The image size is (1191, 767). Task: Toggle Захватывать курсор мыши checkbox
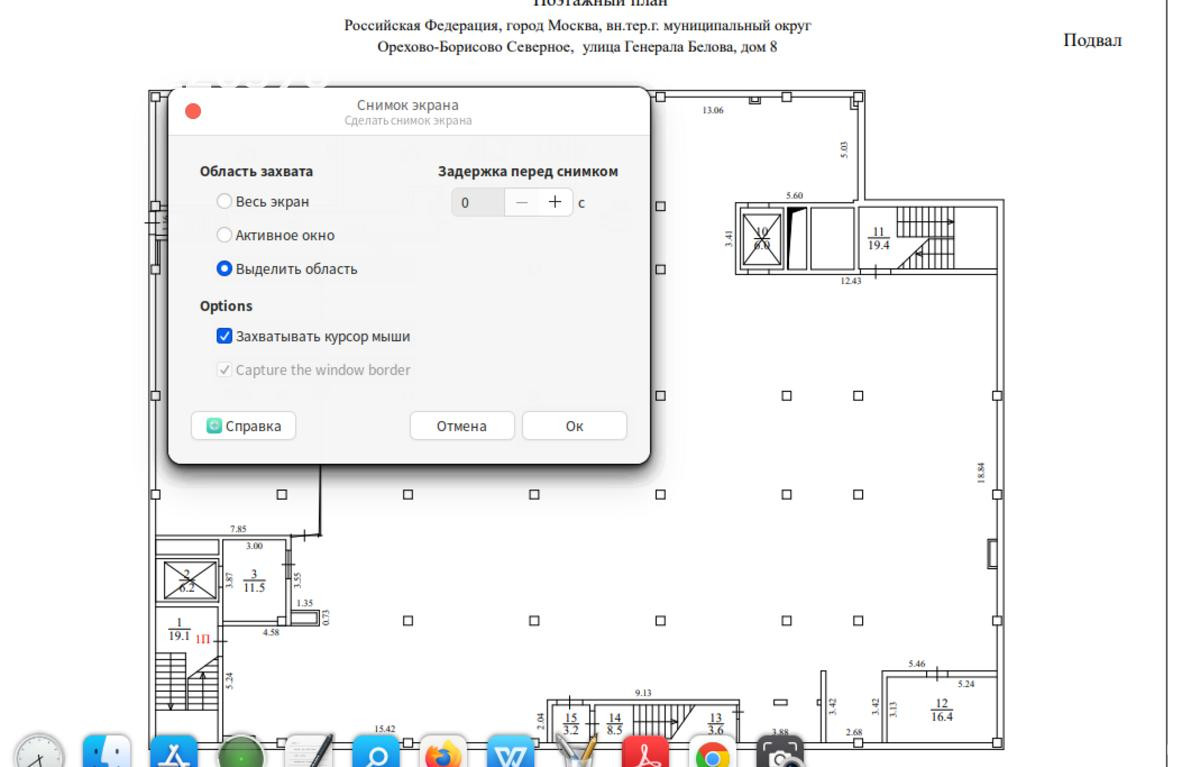point(224,336)
